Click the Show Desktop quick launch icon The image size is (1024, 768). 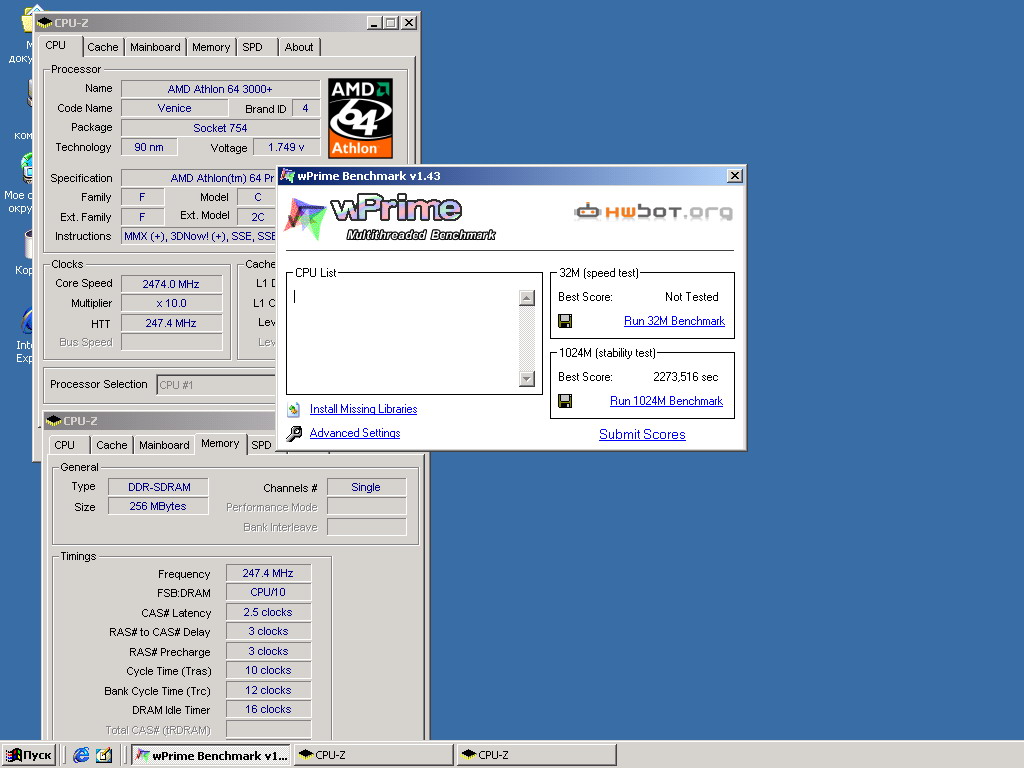[104, 755]
